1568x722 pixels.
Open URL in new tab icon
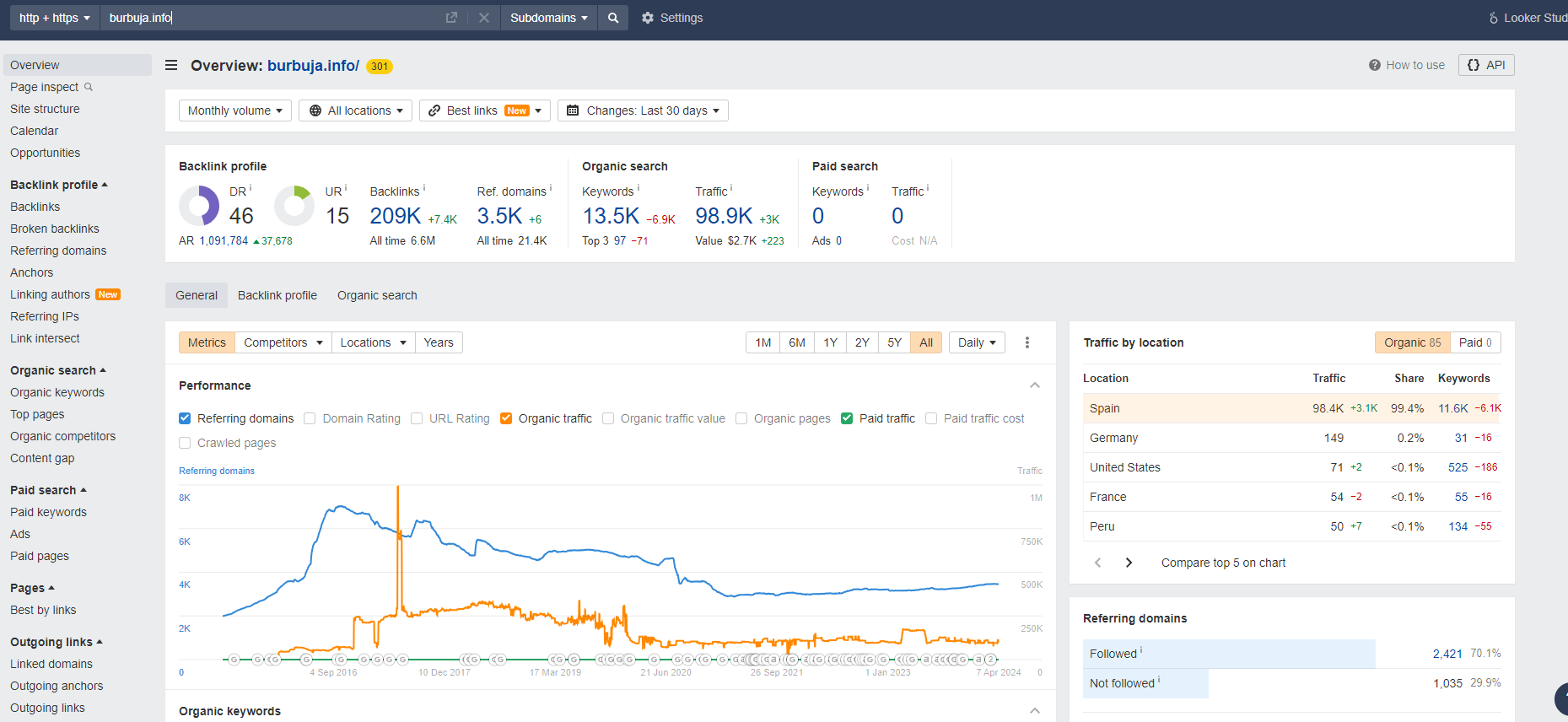pos(451,18)
